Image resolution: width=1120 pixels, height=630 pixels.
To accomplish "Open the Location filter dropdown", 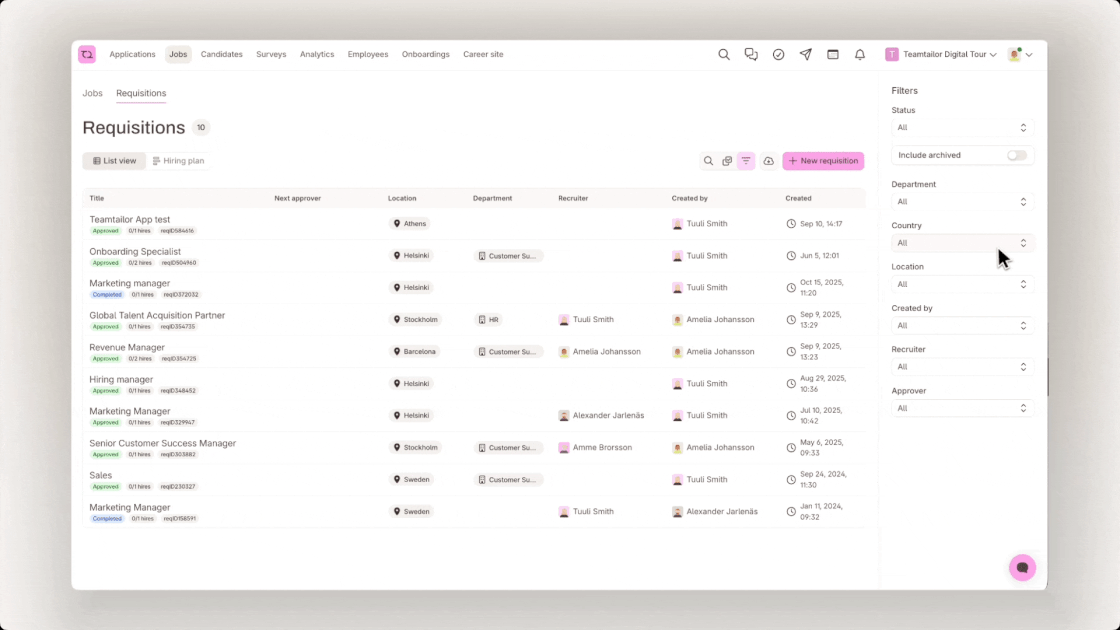I will [962, 284].
